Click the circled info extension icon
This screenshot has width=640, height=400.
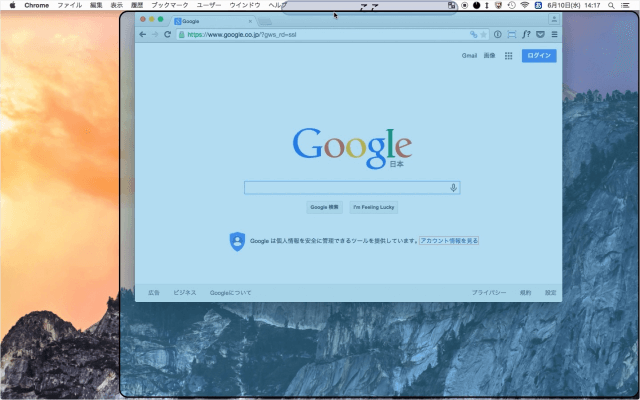[497, 35]
